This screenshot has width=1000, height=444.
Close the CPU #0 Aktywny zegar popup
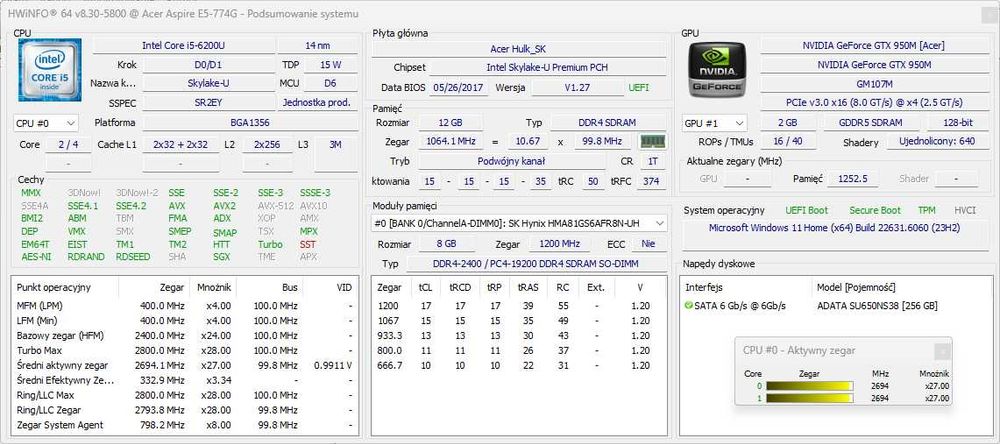pos(942,351)
